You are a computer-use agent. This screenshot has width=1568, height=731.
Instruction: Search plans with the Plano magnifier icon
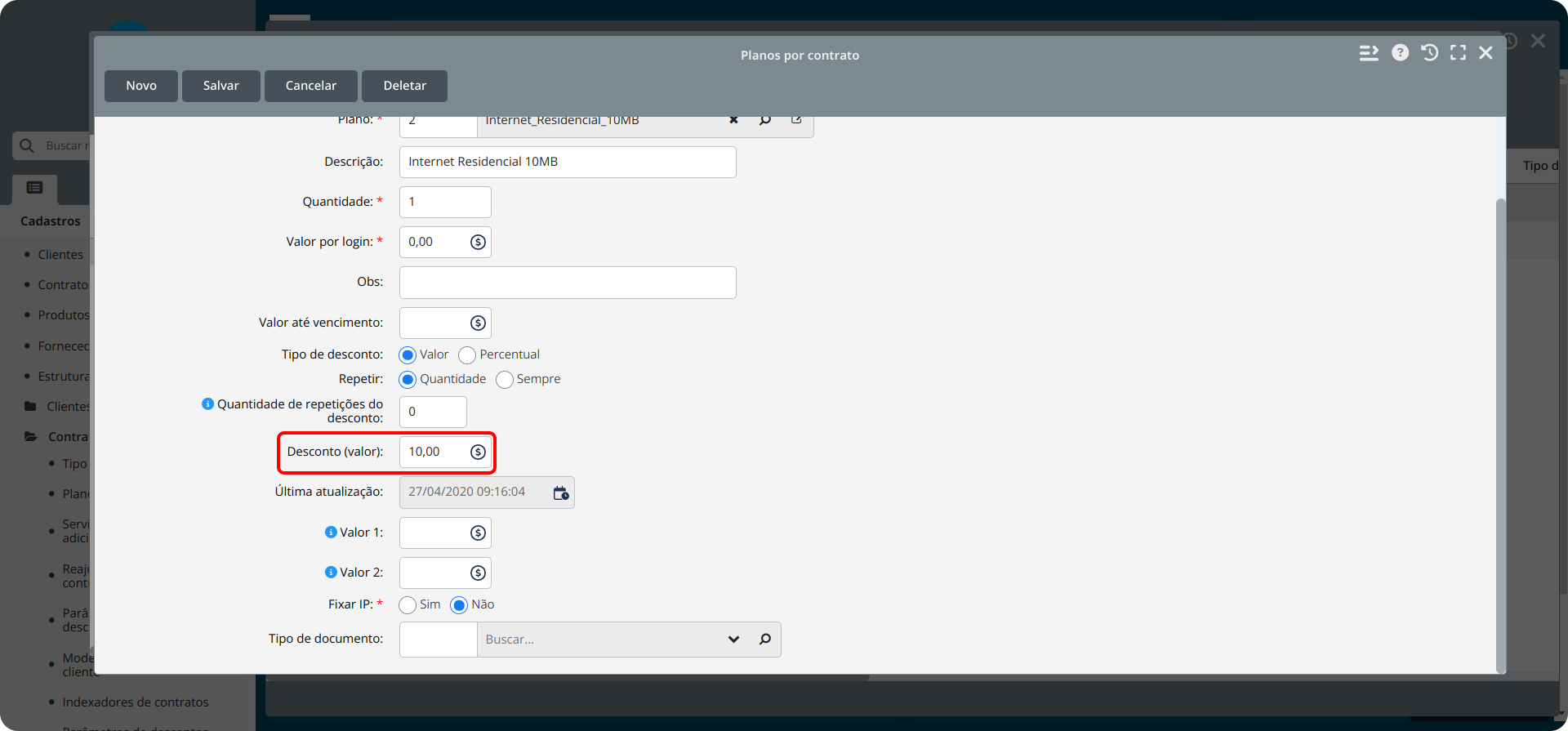(765, 120)
